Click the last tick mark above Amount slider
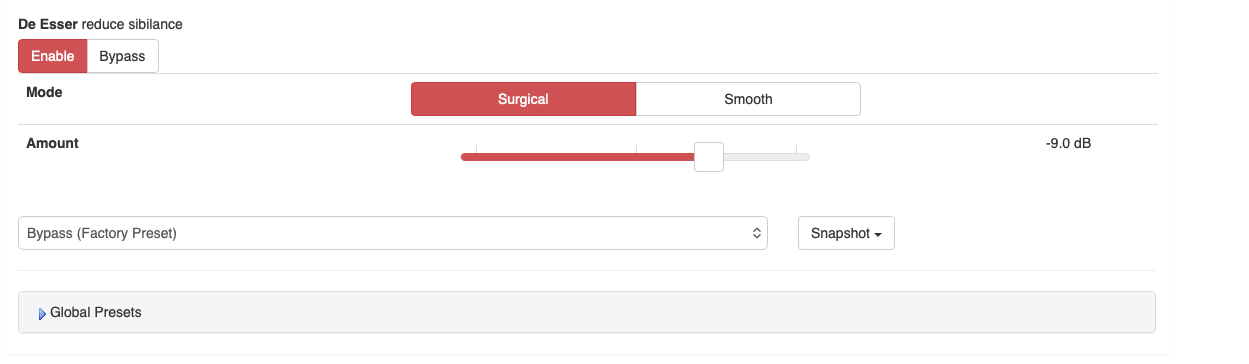This screenshot has width=1249, height=364. 796,149
